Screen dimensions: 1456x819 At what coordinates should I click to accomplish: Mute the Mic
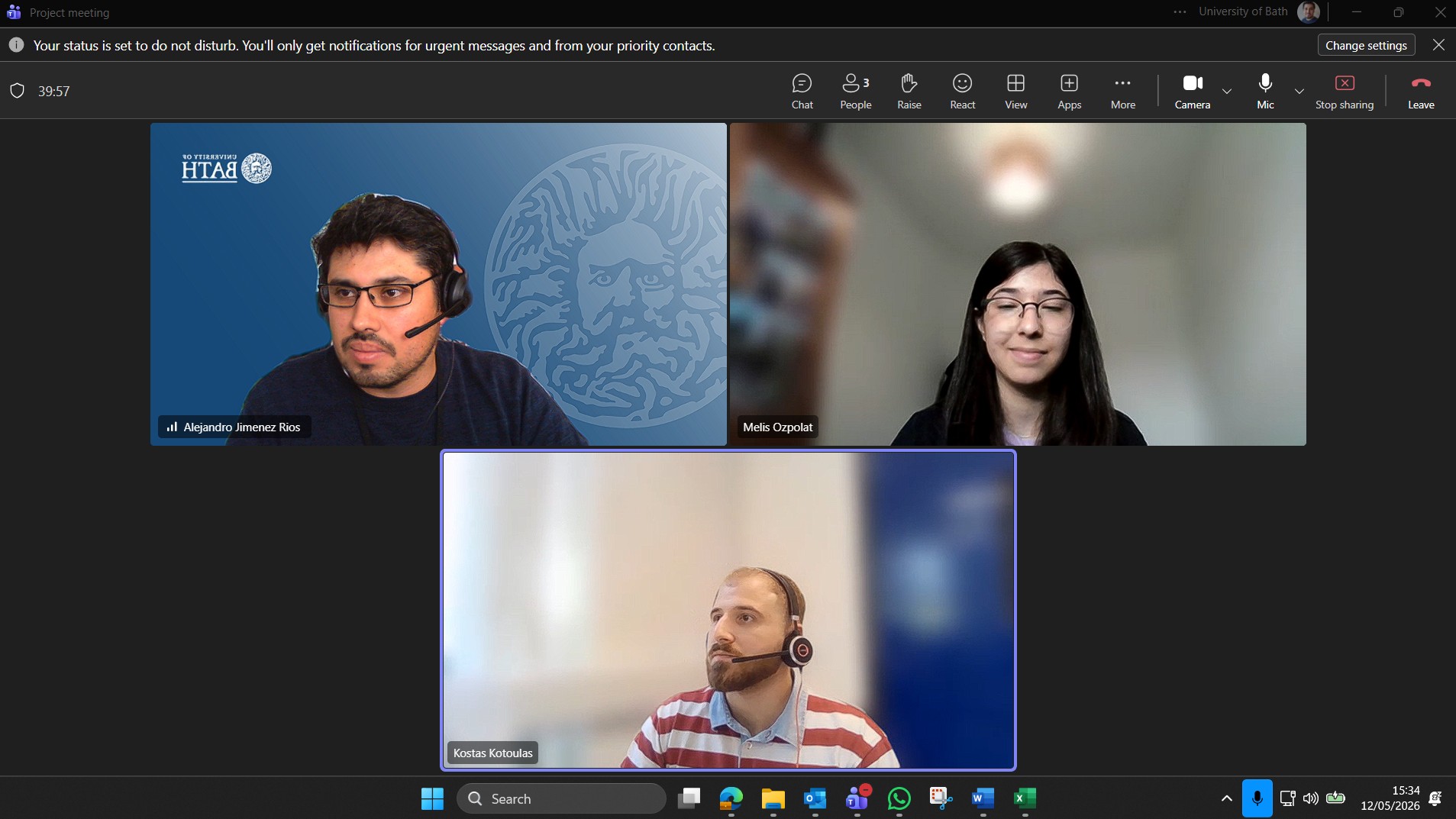(1265, 92)
